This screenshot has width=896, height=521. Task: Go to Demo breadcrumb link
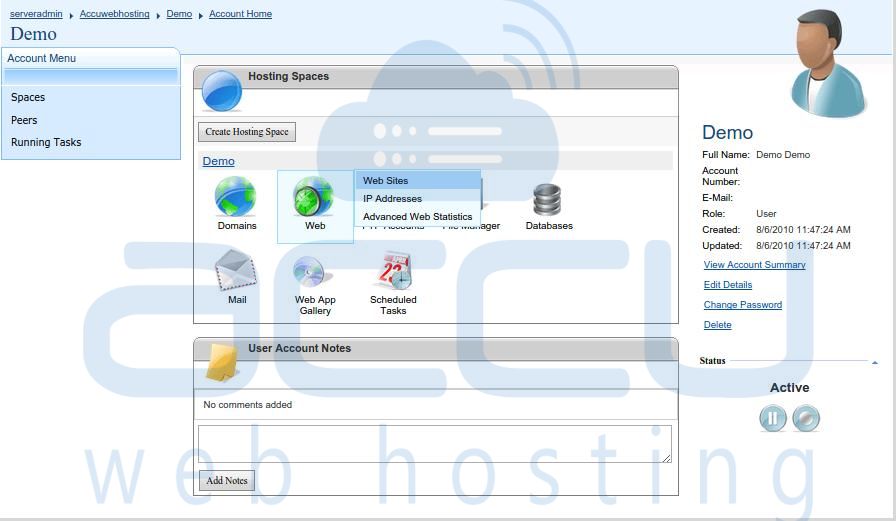179,14
